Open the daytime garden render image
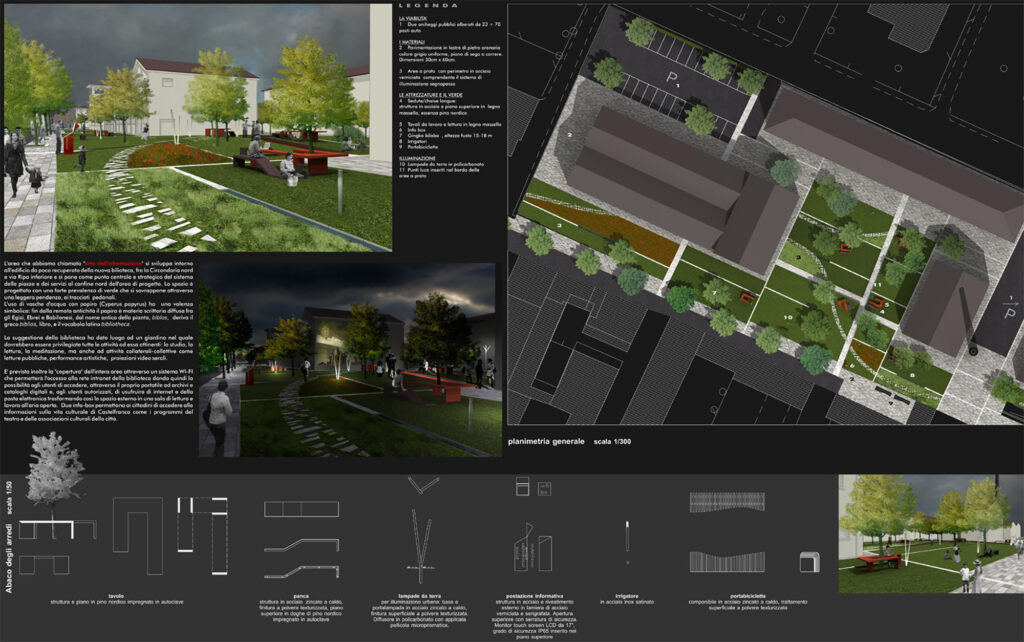Image resolution: width=1024 pixels, height=642 pixels. tap(198, 128)
